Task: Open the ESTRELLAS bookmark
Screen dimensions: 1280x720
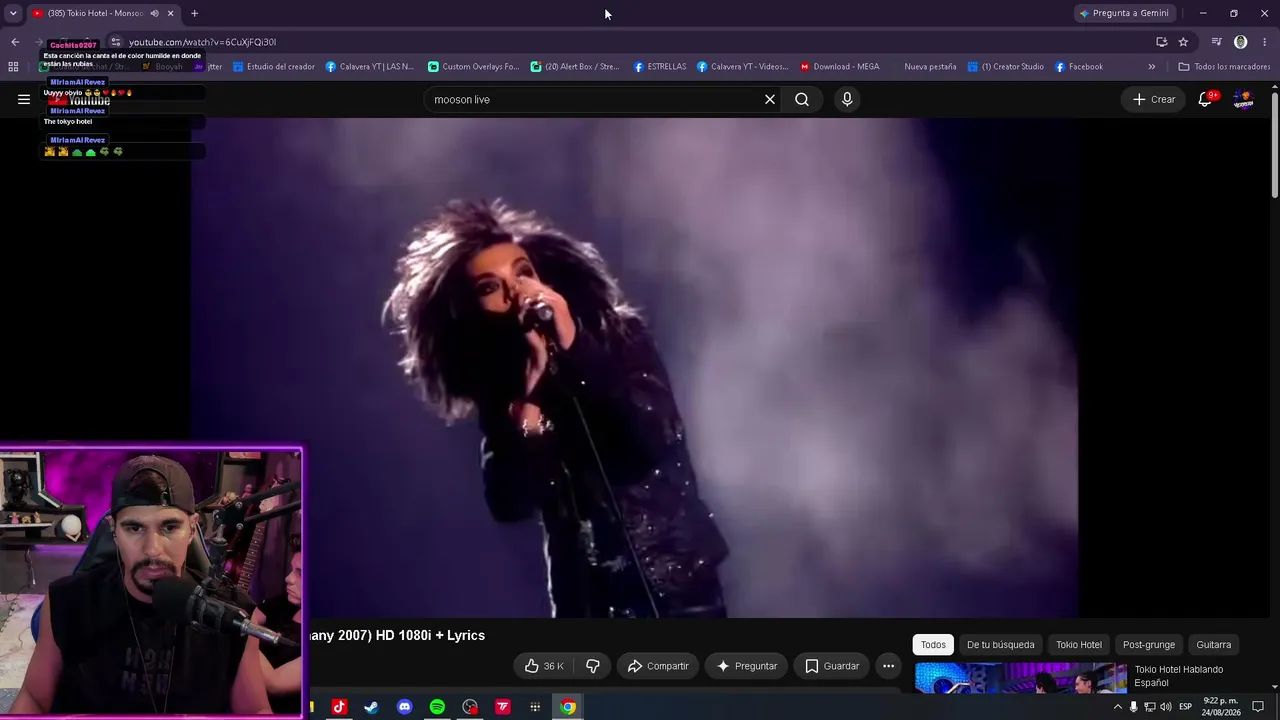Action: [x=660, y=67]
